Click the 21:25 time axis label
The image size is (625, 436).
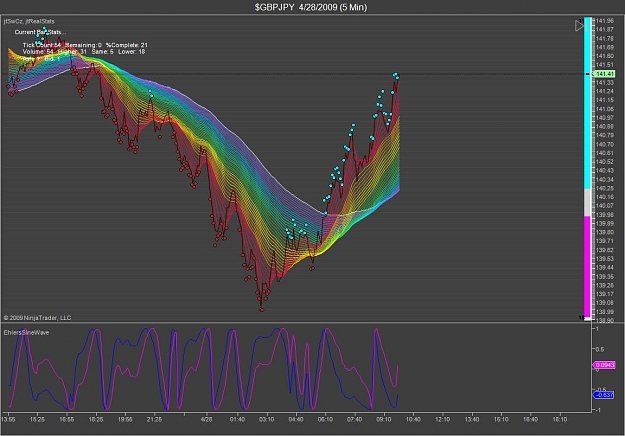[154, 419]
